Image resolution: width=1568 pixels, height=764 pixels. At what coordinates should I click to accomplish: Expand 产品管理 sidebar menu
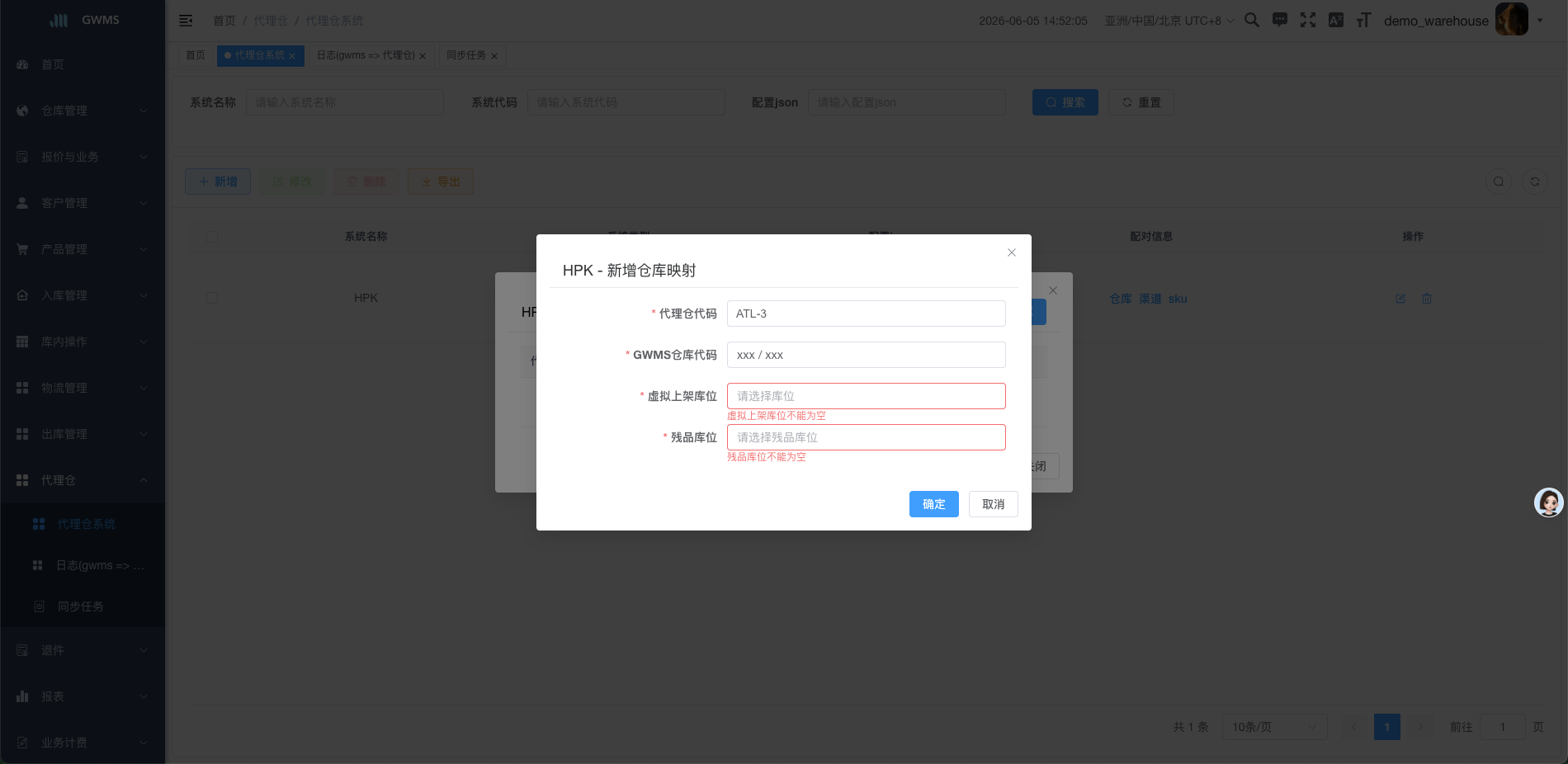pos(83,249)
